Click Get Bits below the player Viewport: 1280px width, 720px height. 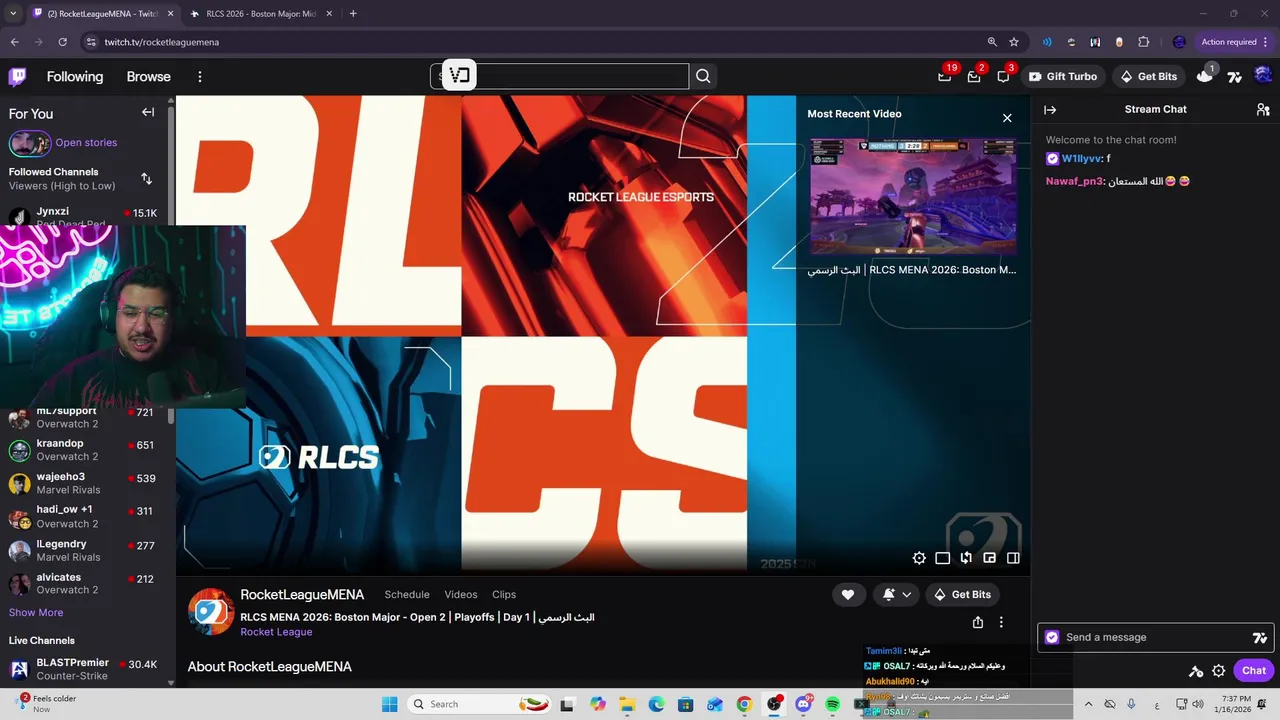(962, 594)
